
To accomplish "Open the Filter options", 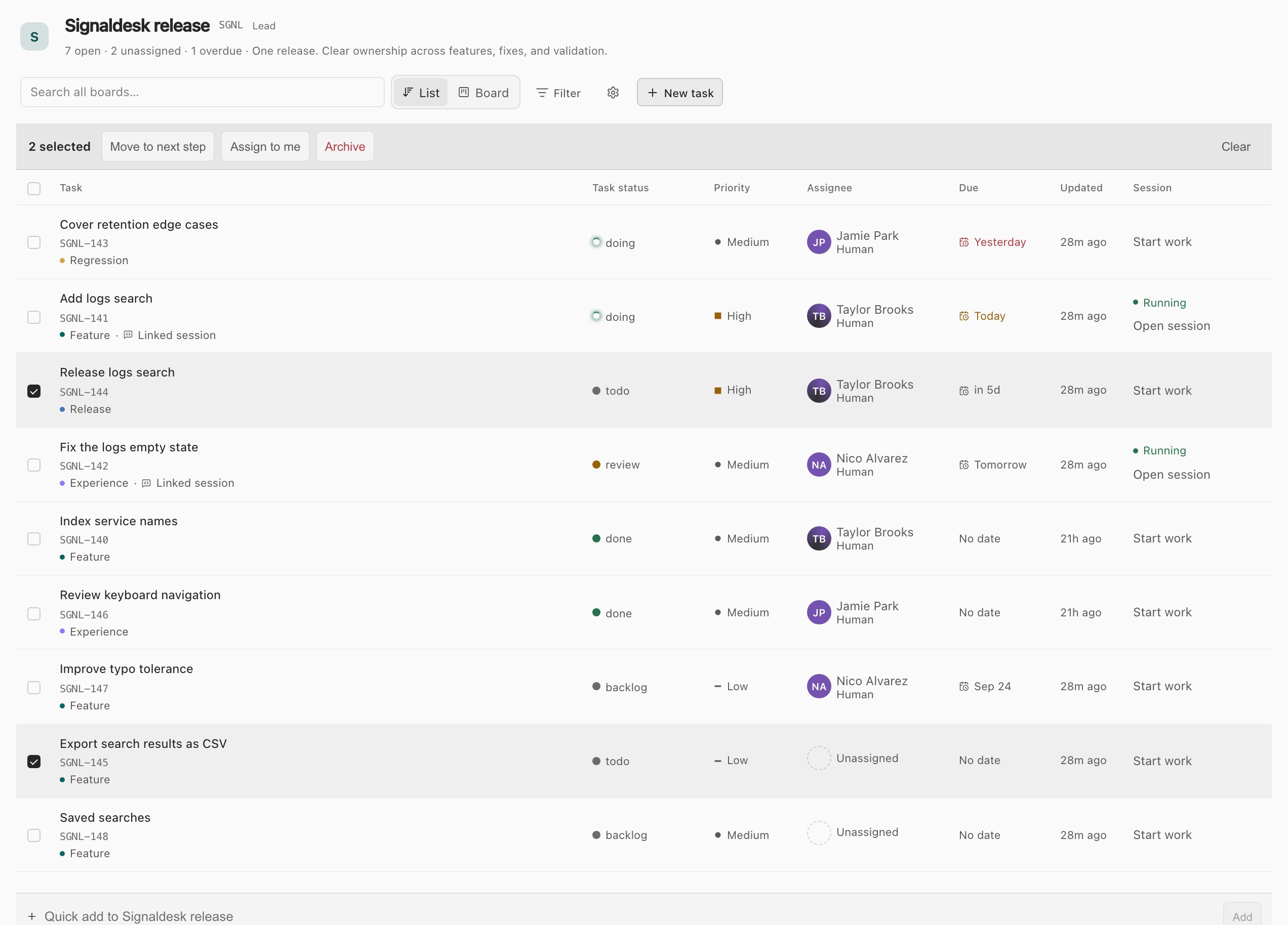I will tap(558, 93).
